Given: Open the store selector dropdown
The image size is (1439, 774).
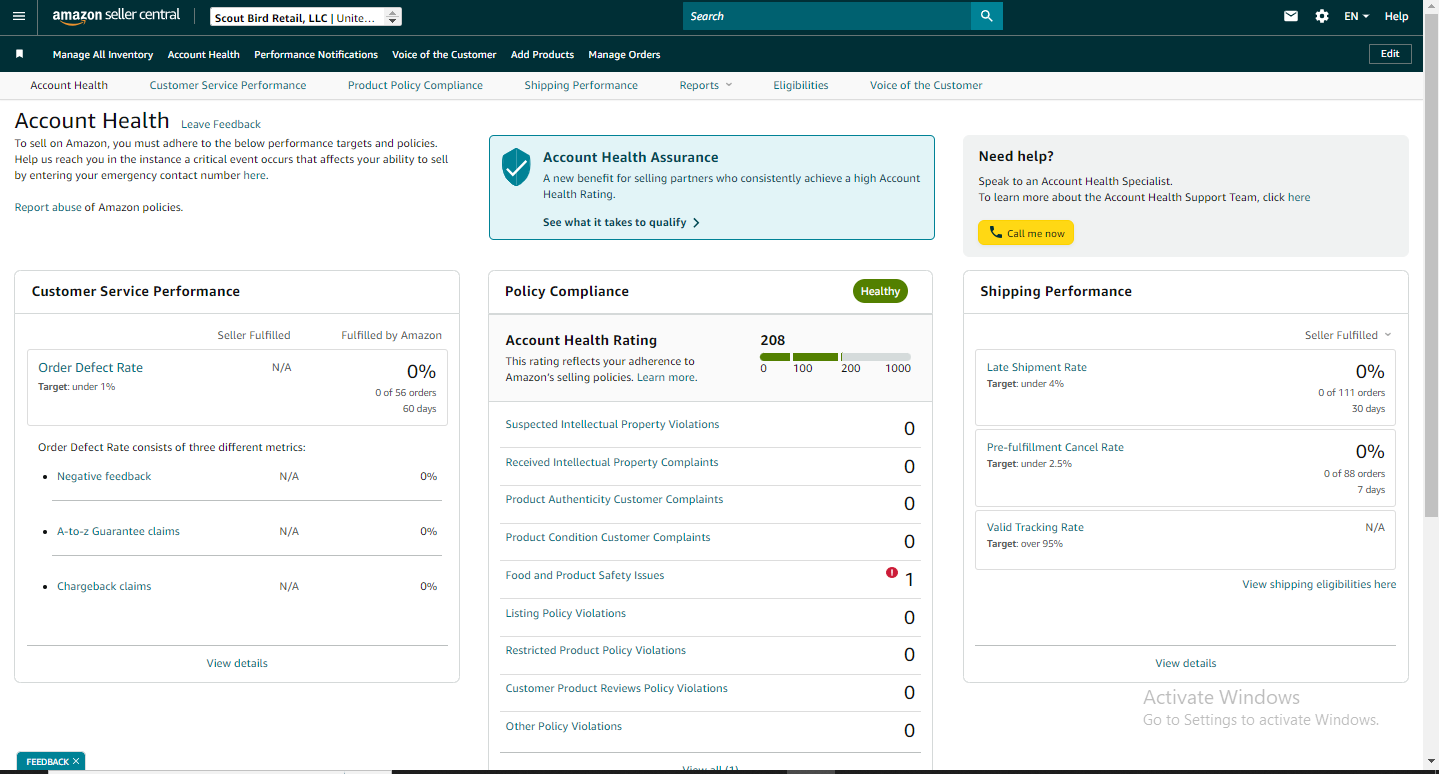Looking at the screenshot, I should click(306, 17).
